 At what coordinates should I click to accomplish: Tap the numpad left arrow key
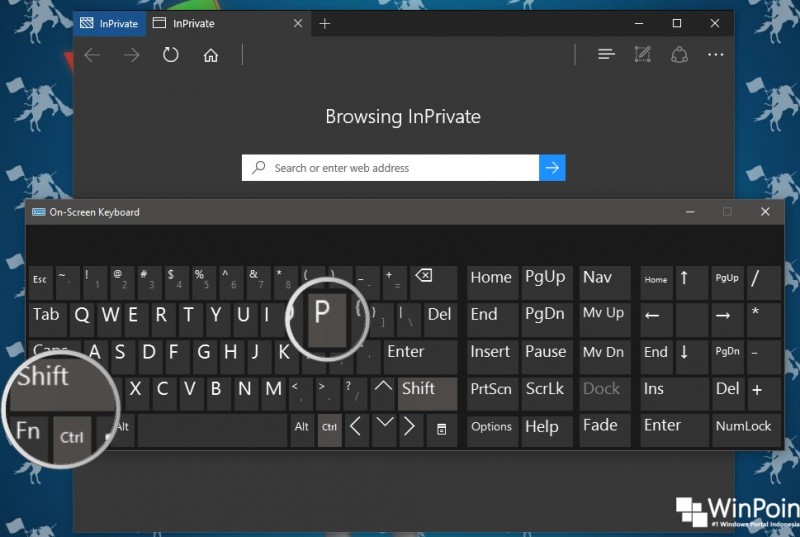(657, 319)
